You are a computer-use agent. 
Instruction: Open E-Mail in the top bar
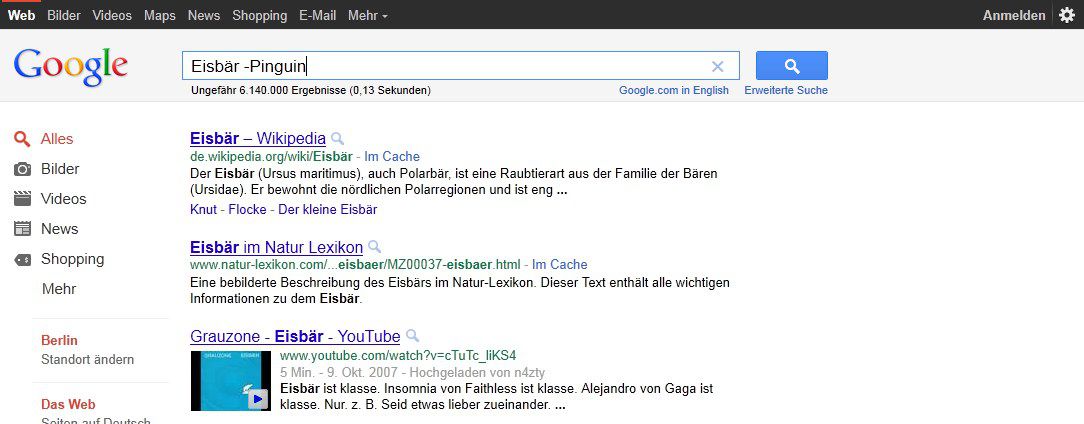[x=318, y=15]
